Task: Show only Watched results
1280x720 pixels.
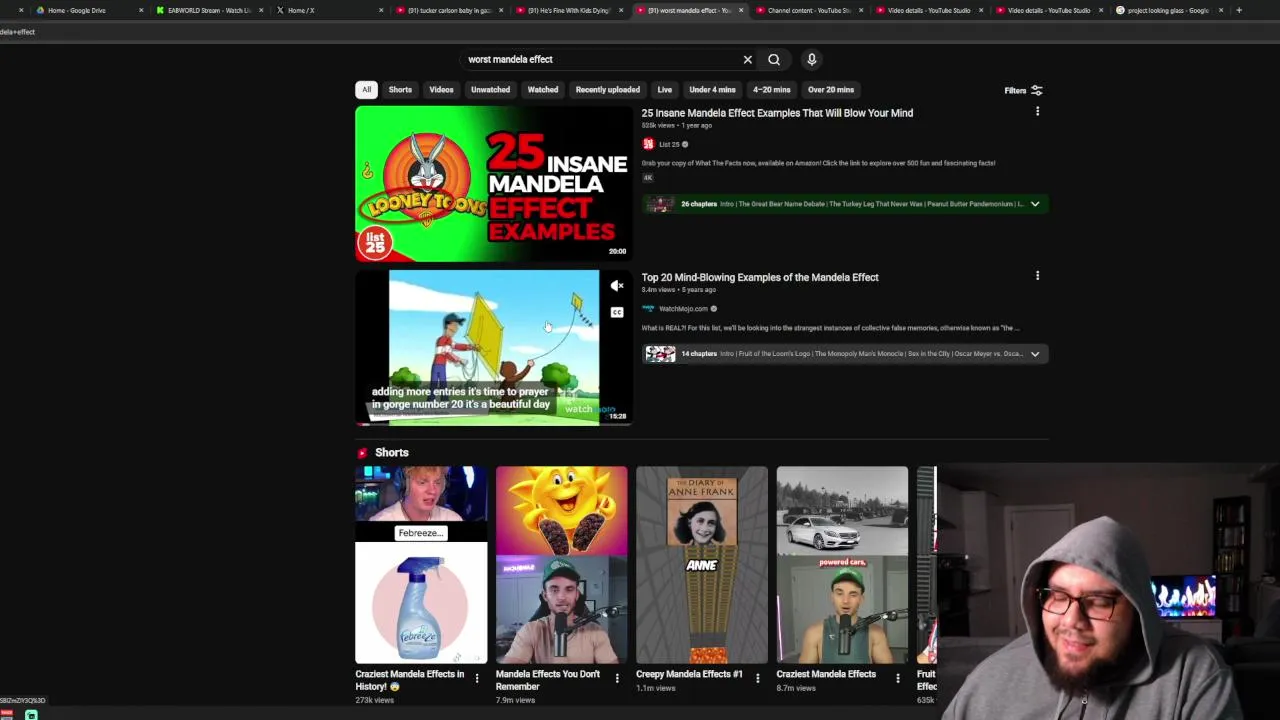Action: (x=543, y=90)
